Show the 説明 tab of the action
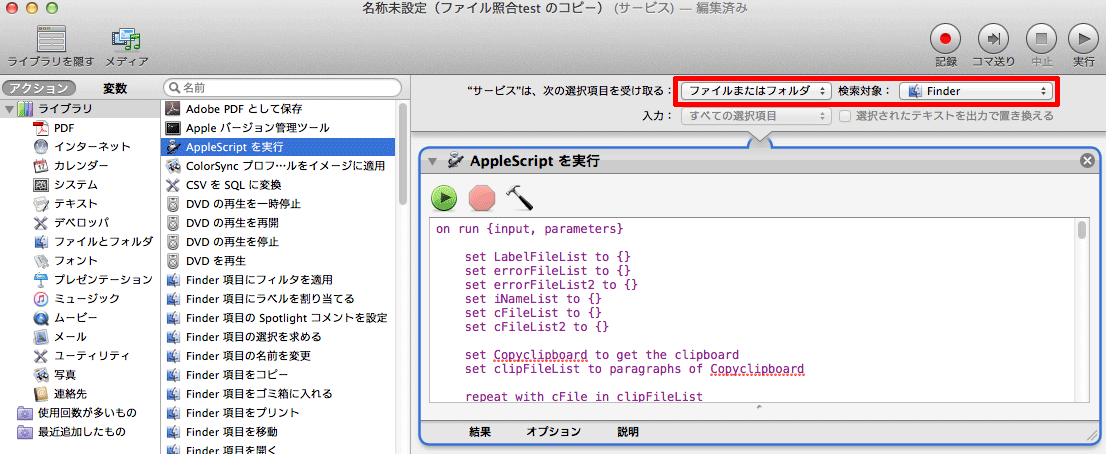1106x454 pixels. [628, 431]
